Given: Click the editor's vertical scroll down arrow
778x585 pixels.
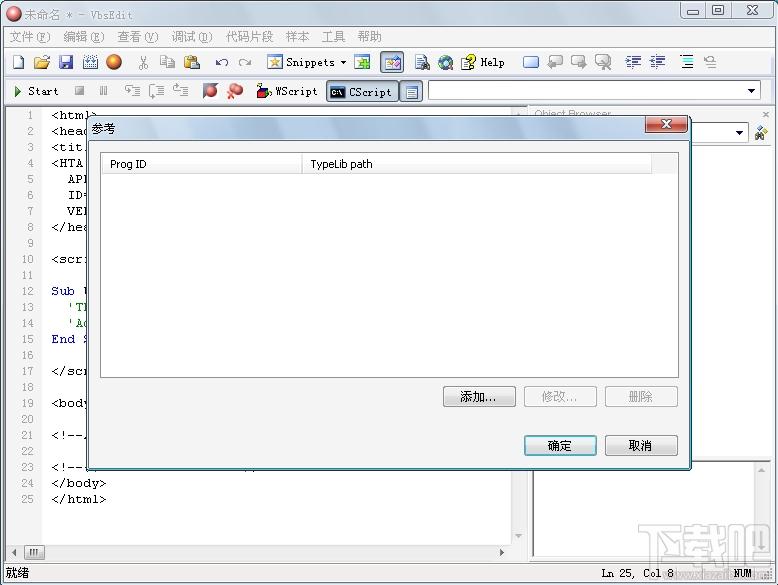Looking at the screenshot, I should coord(518,536).
